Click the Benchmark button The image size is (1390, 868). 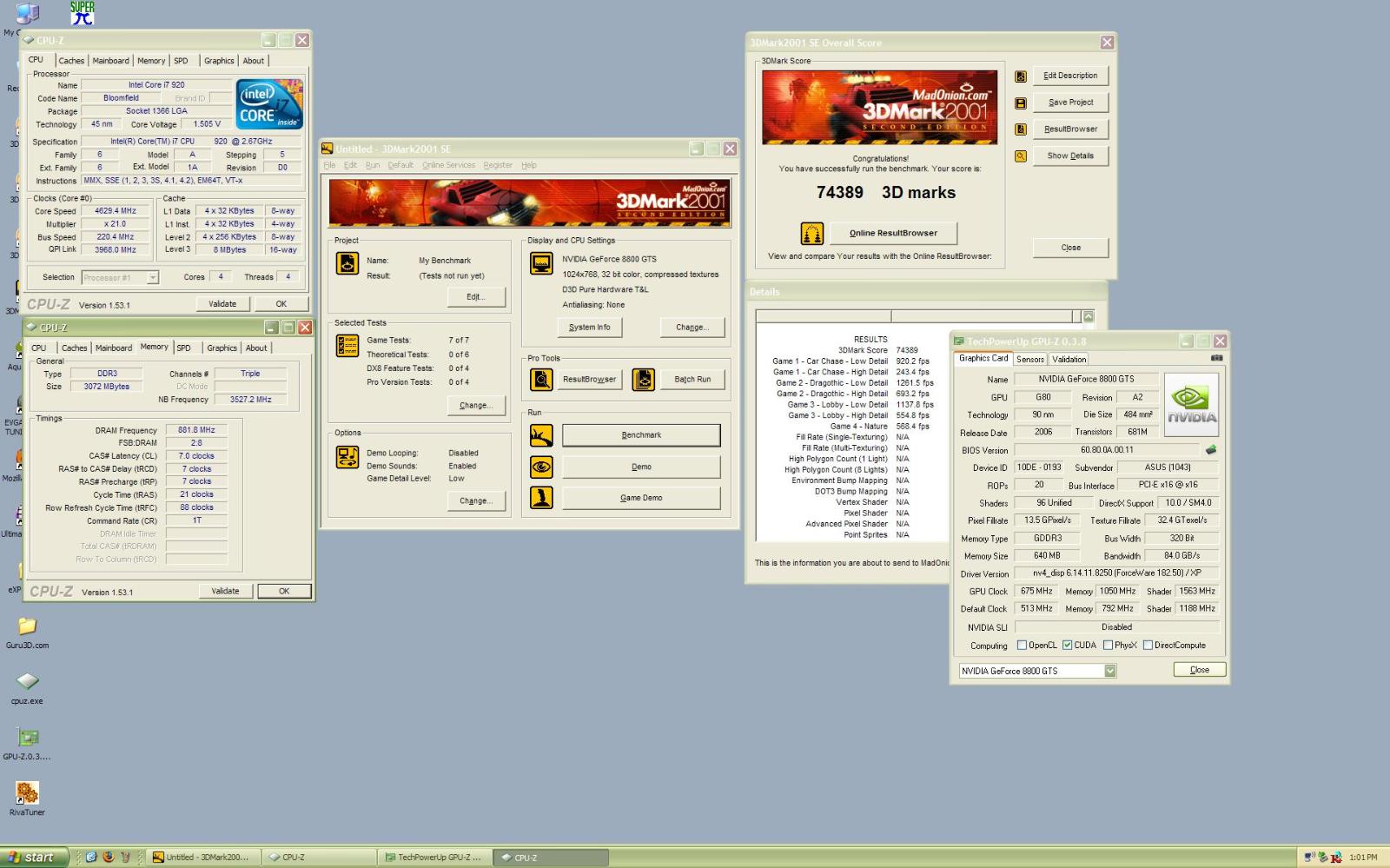[x=641, y=435]
